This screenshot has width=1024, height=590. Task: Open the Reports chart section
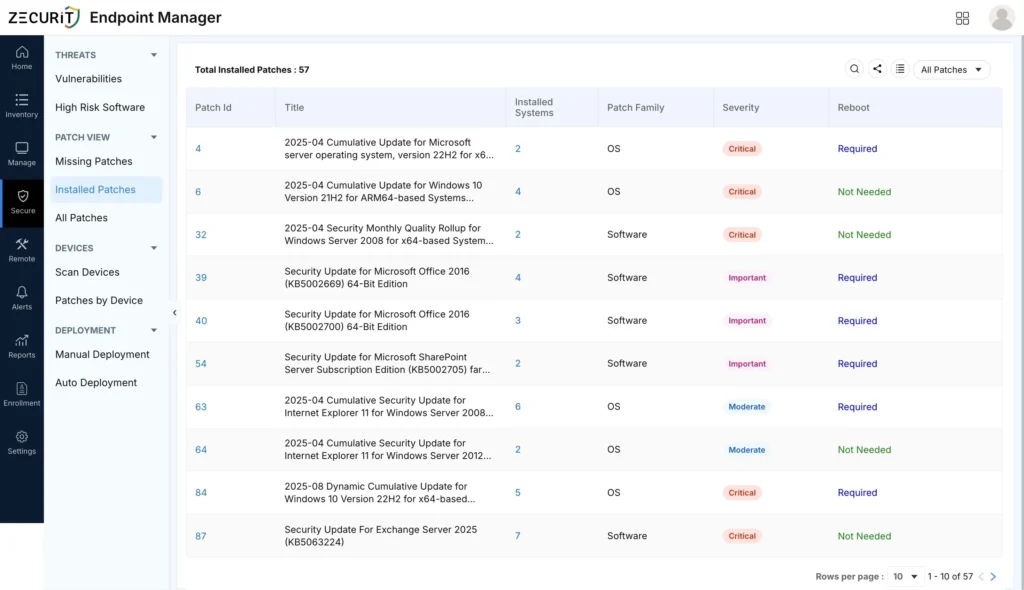[x=22, y=346]
